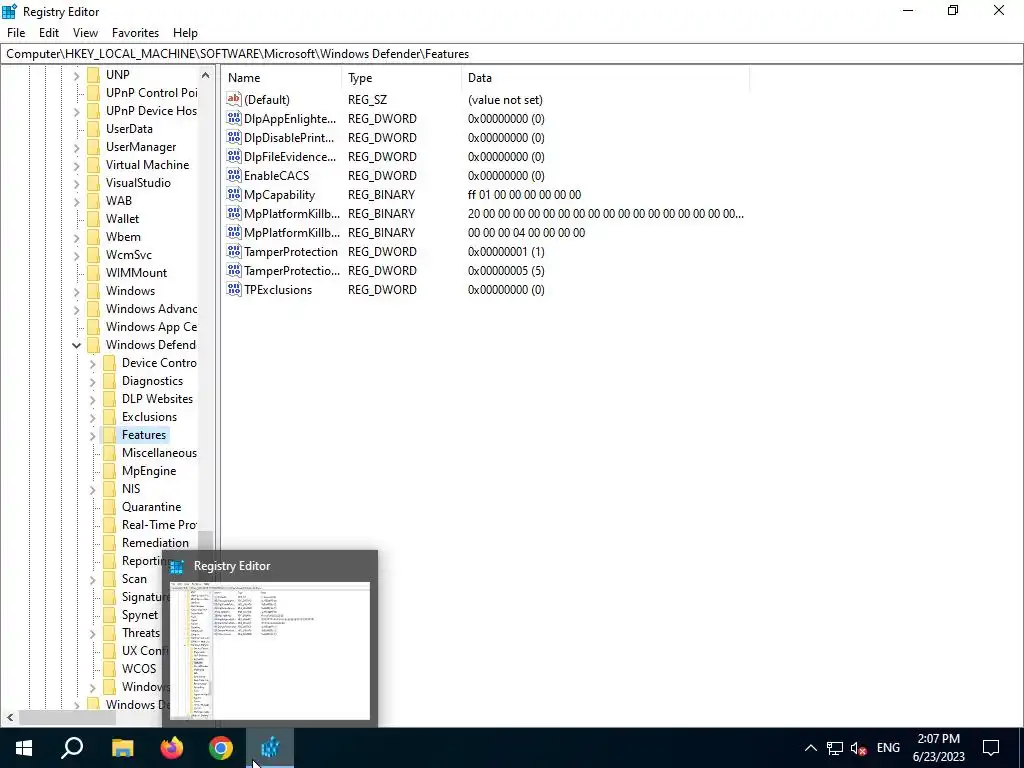1024x768 pixels.
Task: Click the MpEngine folder icon
Action: [x=109, y=471]
